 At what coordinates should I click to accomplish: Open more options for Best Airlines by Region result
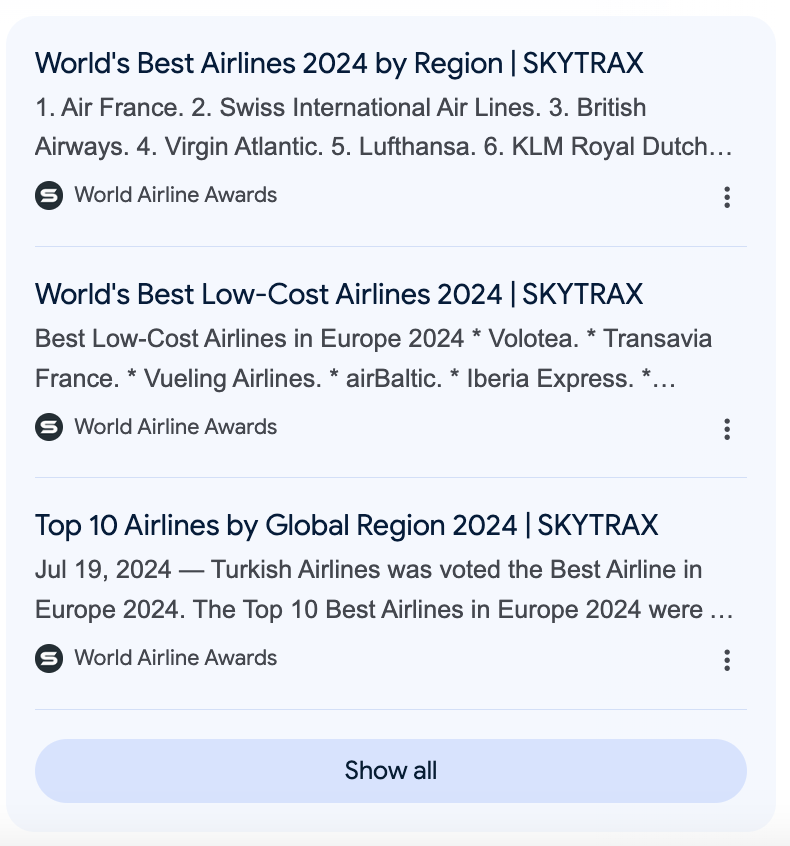tap(727, 197)
